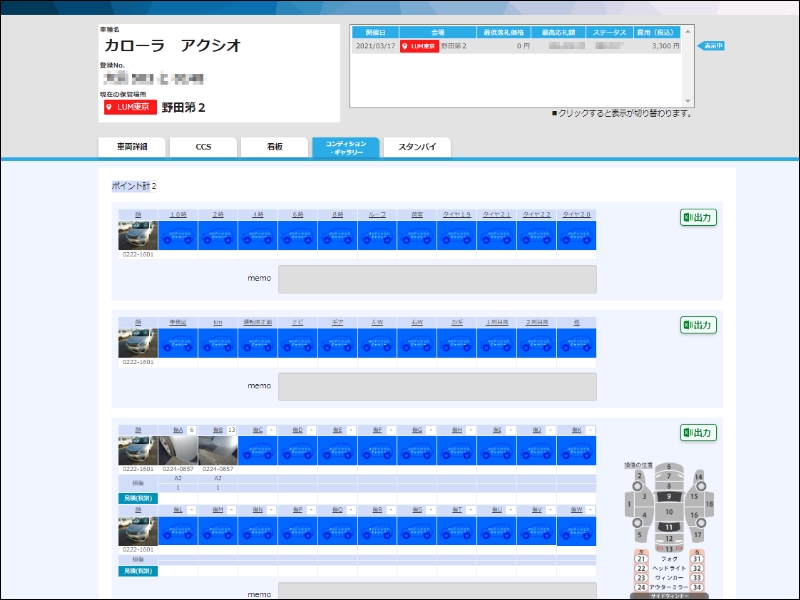This screenshot has height=600, width=800.
Task: Export the damage section with its Excel 出力 icon
Action: 699,433
